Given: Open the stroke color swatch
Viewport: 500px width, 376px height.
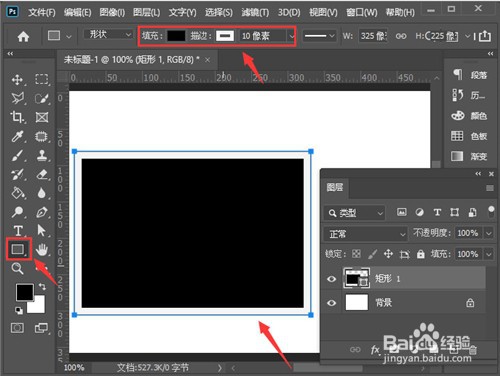Looking at the screenshot, I should point(225,35).
